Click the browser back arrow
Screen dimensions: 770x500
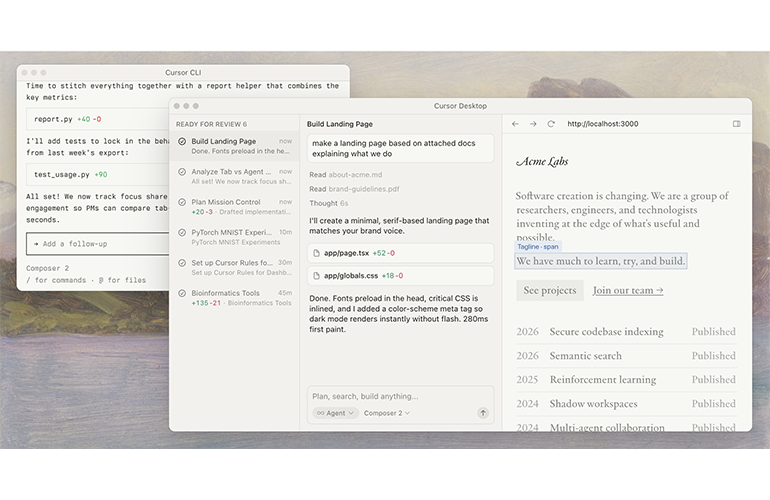point(515,124)
